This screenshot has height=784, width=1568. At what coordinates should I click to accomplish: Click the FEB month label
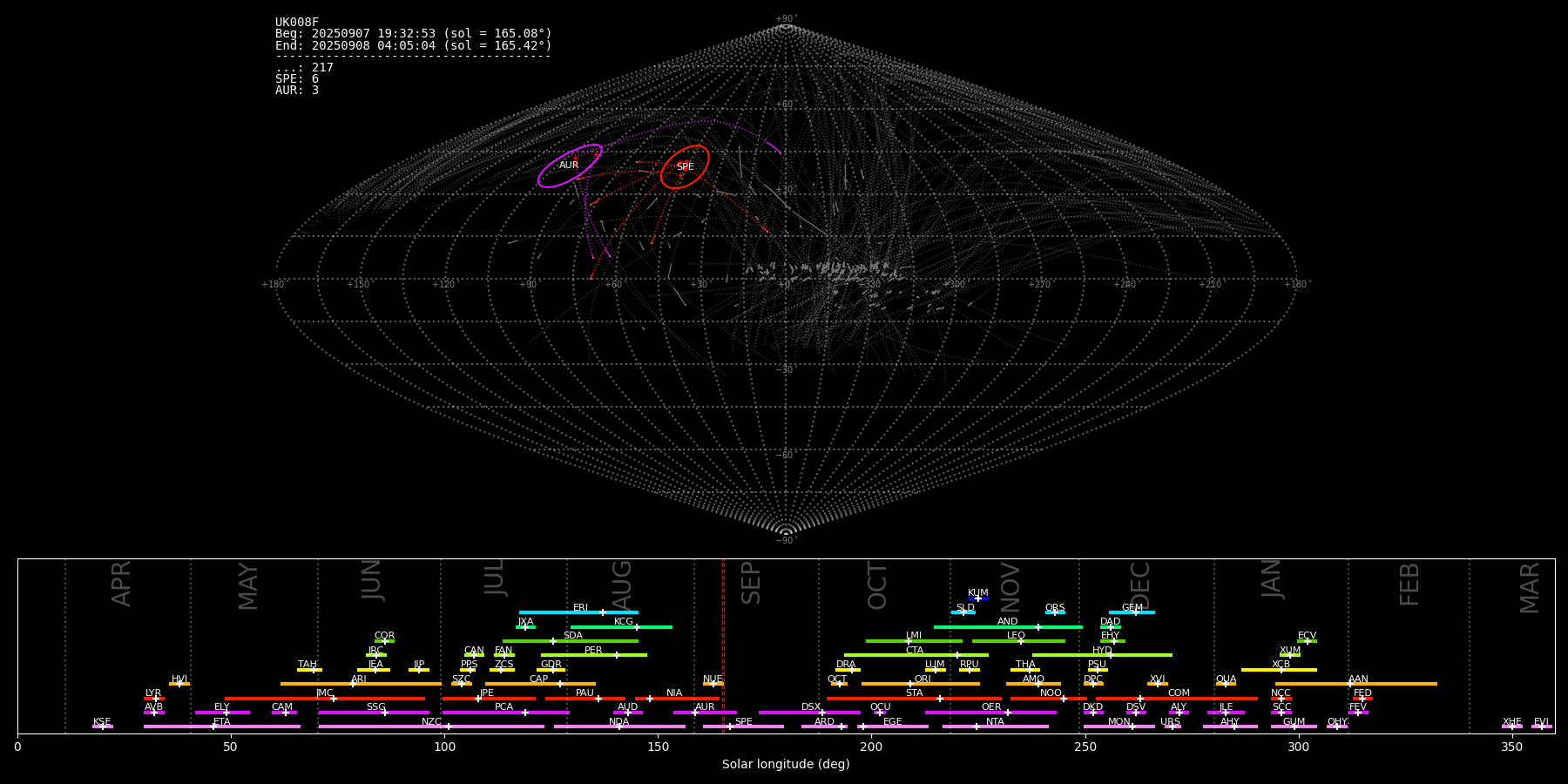point(1409,584)
